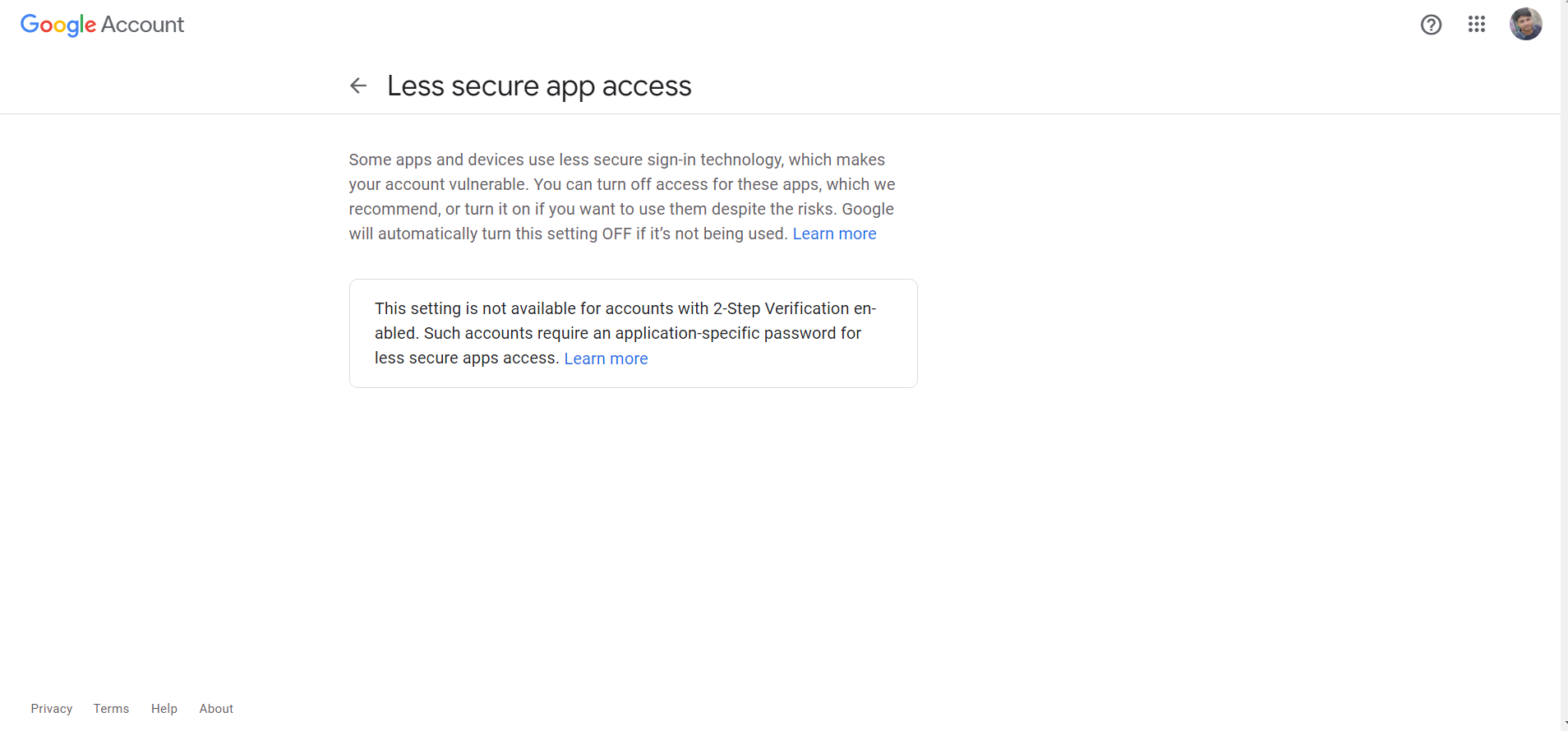
Task: Click the scrollbar down arrow at bottom right
Action: 1565,724
